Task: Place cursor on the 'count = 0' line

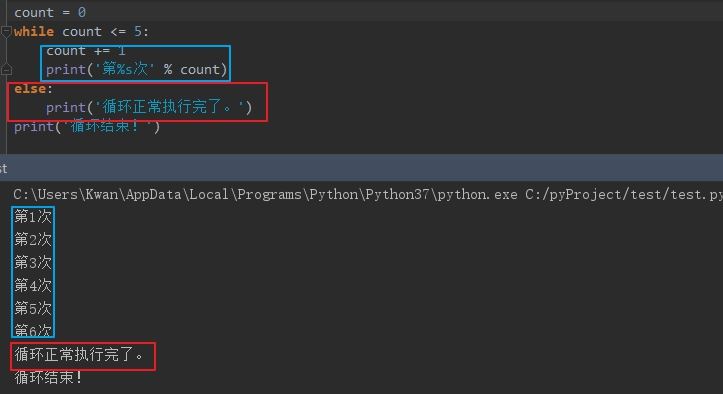Action: (x=50, y=12)
